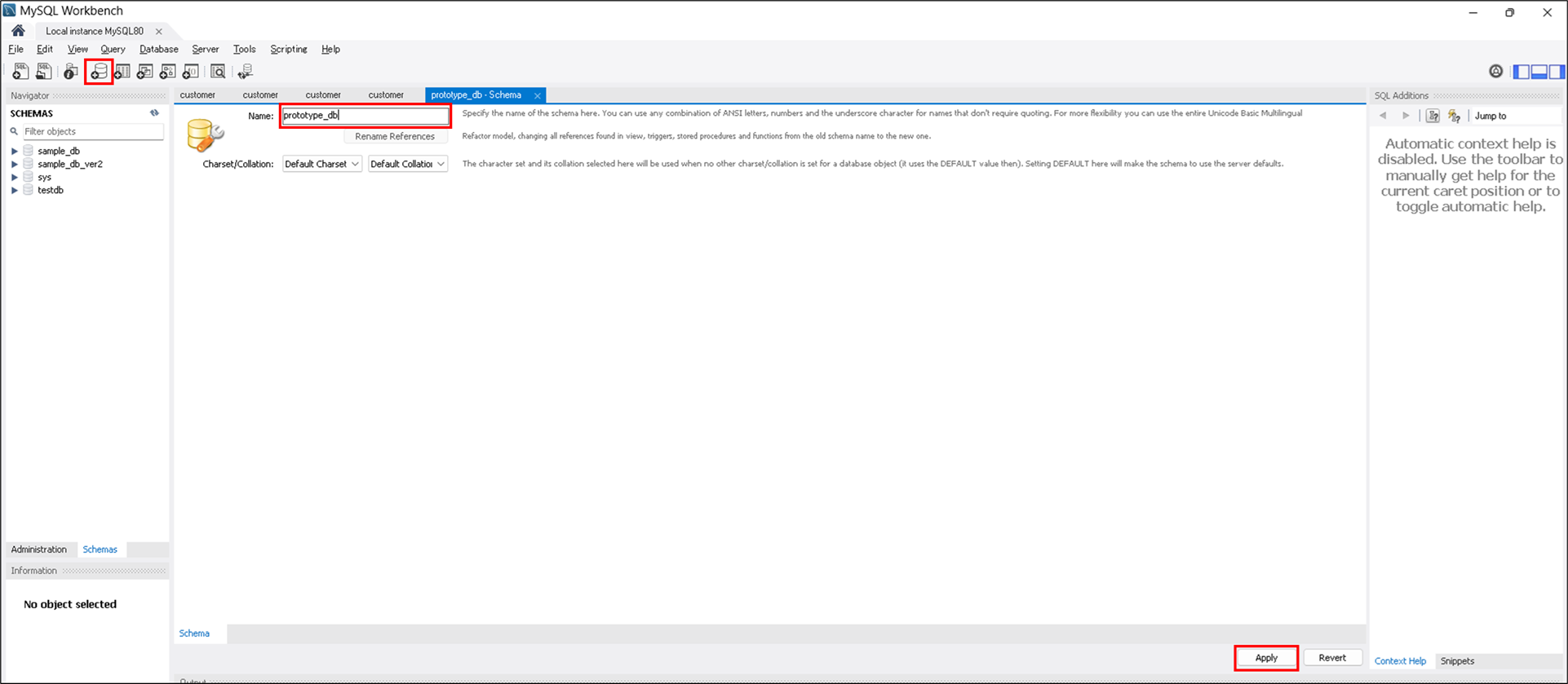Screen dimensions: 1568x684
Task: Create a new SQL tab icon
Action: [20, 72]
